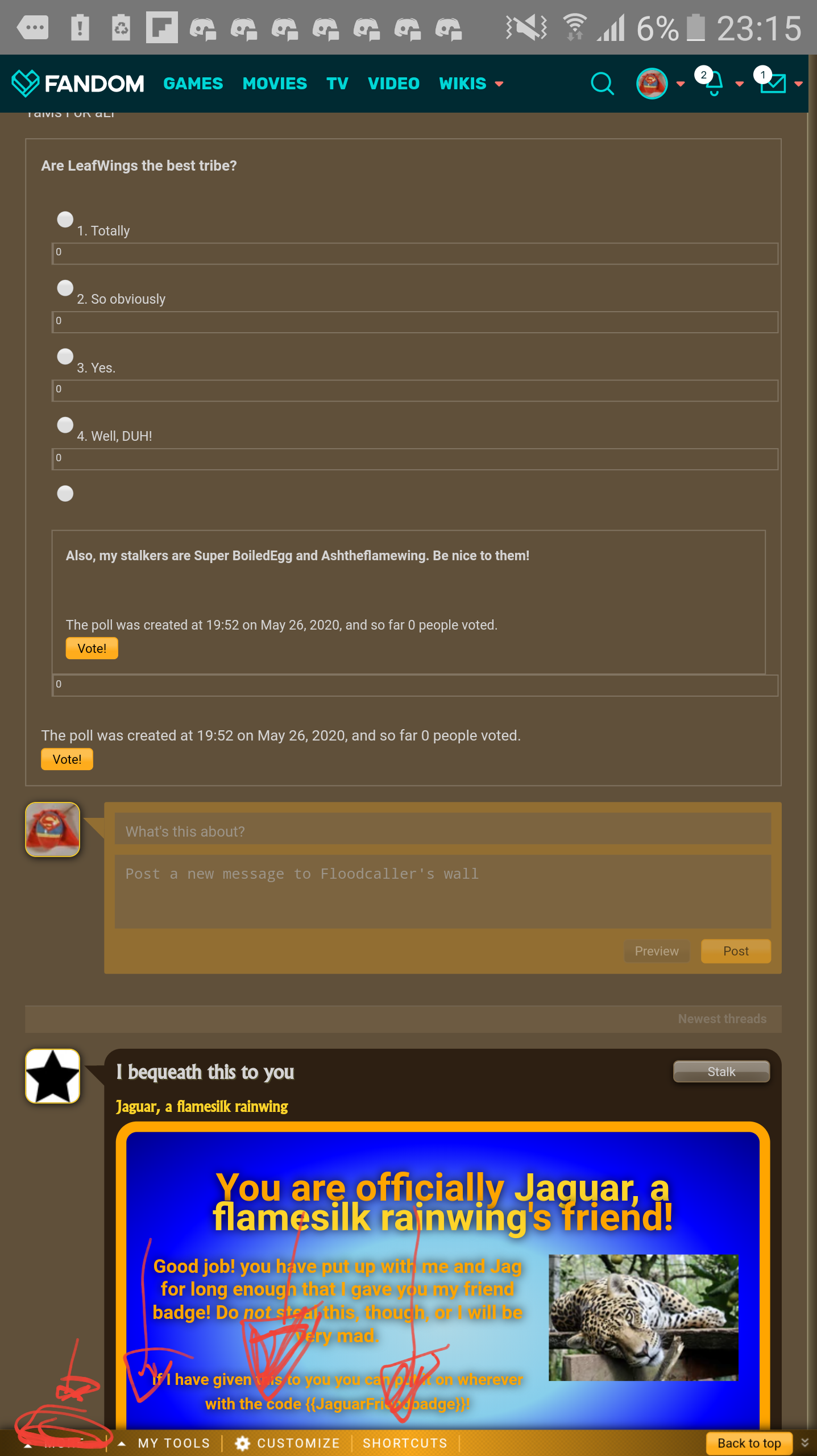Click the "What's this about?" subject field
This screenshot has width=817, height=1456.
443,832
